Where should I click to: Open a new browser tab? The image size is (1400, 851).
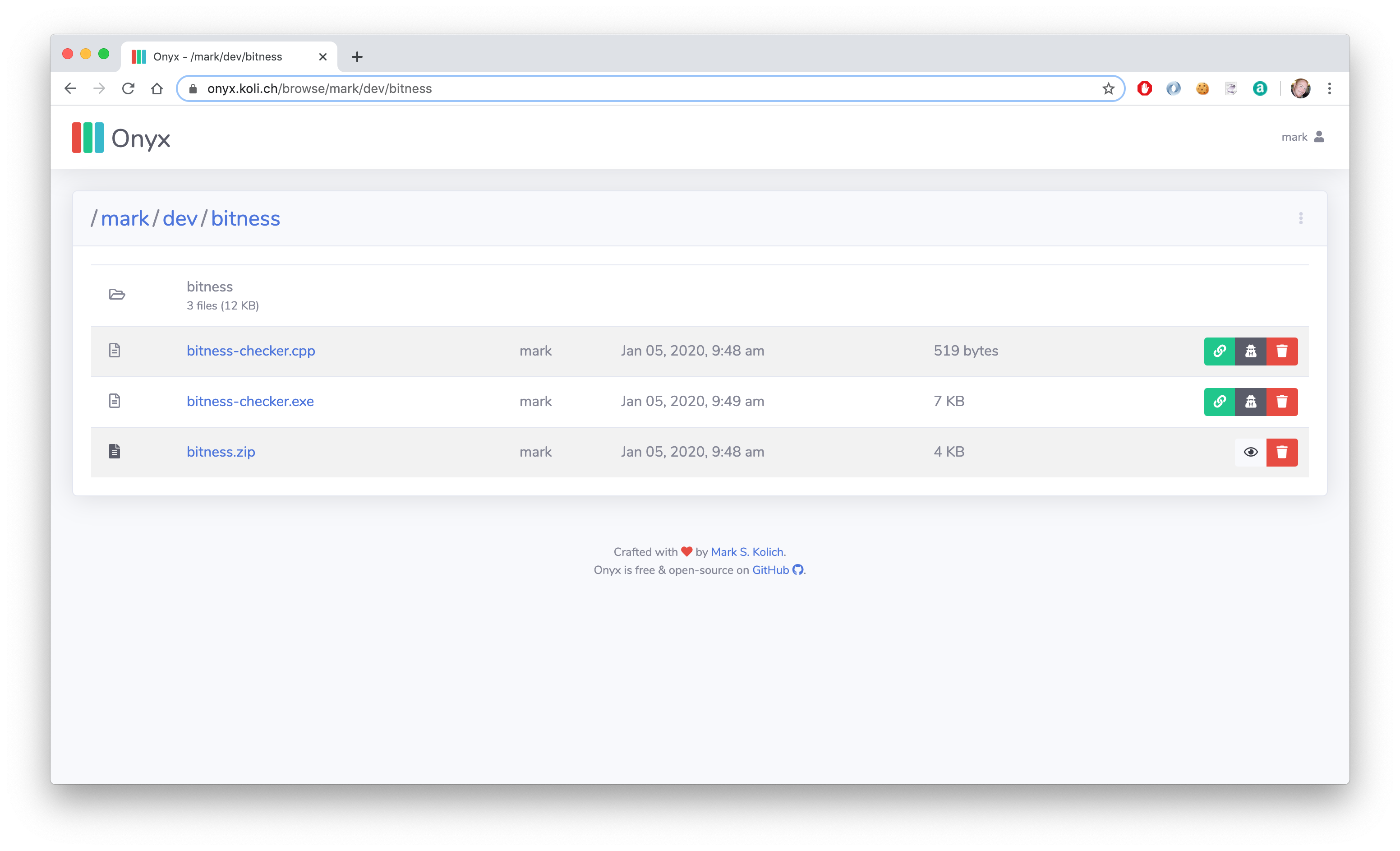pyautogui.click(x=357, y=57)
